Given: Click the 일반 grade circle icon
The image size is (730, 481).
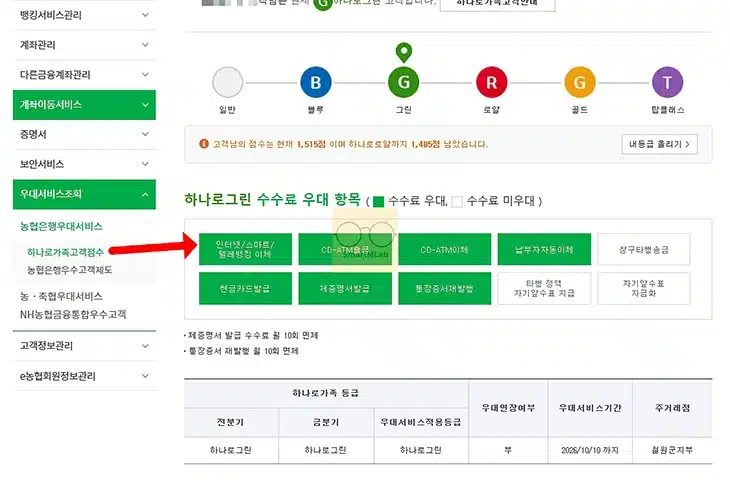Looking at the screenshot, I should [x=227, y=82].
